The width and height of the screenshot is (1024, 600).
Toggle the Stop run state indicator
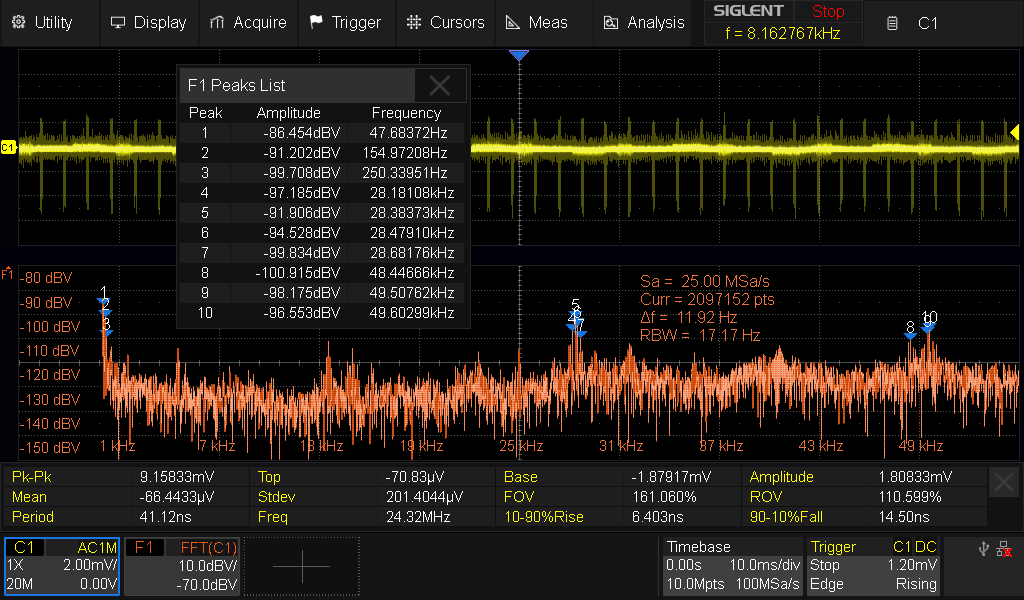(x=827, y=12)
